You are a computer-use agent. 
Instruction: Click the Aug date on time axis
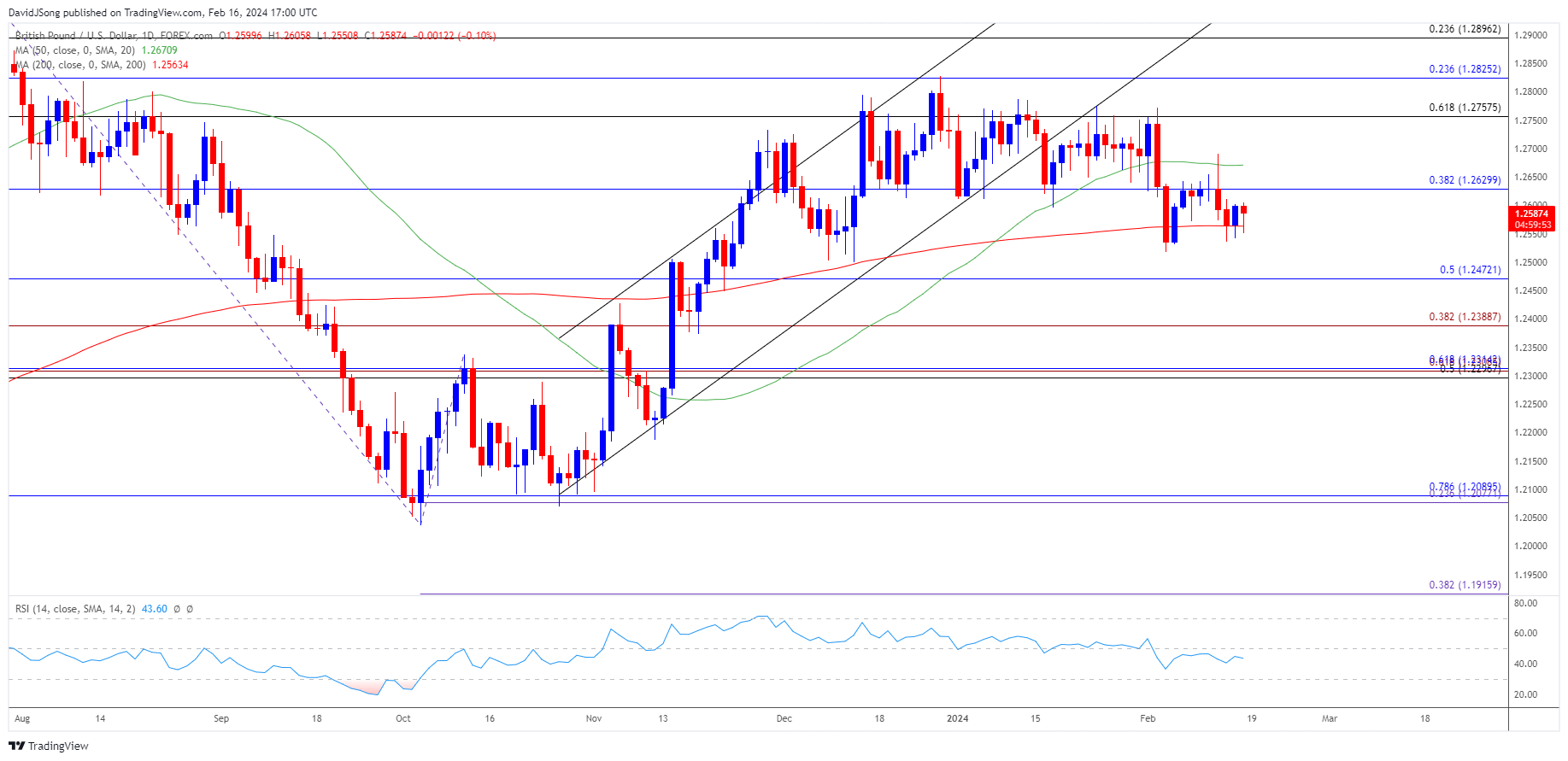pyautogui.click(x=22, y=719)
